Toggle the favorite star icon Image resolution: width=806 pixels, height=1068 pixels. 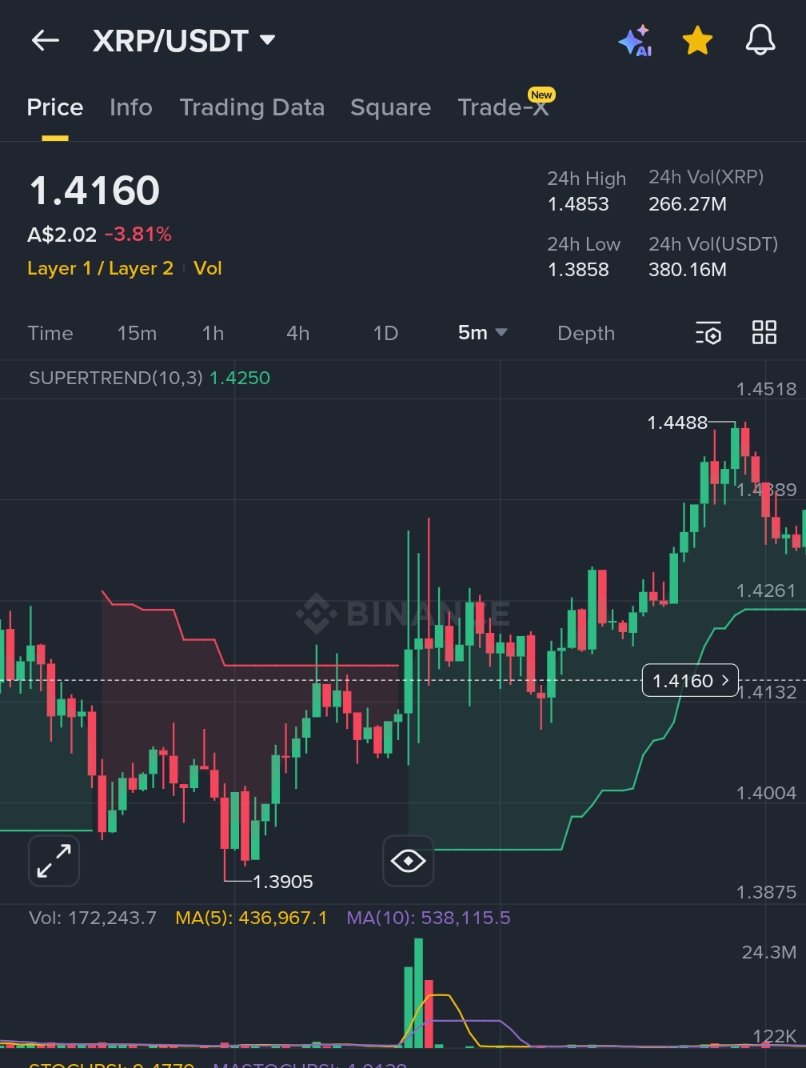pos(698,41)
